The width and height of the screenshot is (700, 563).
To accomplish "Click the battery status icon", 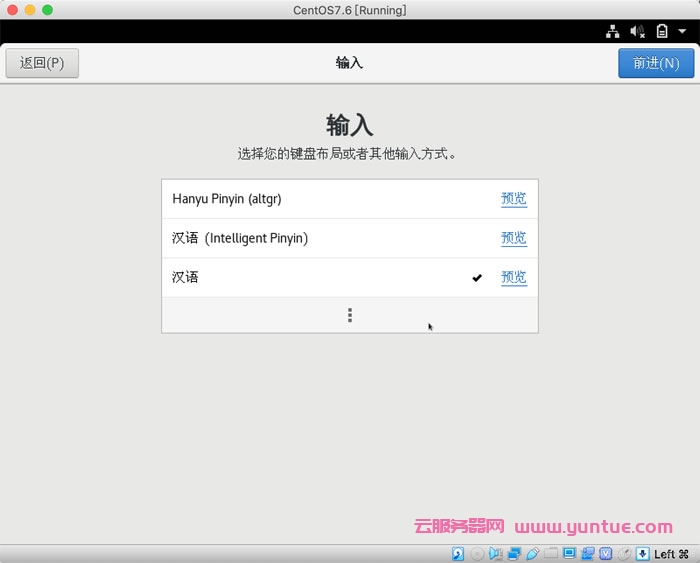I will point(661,32).
